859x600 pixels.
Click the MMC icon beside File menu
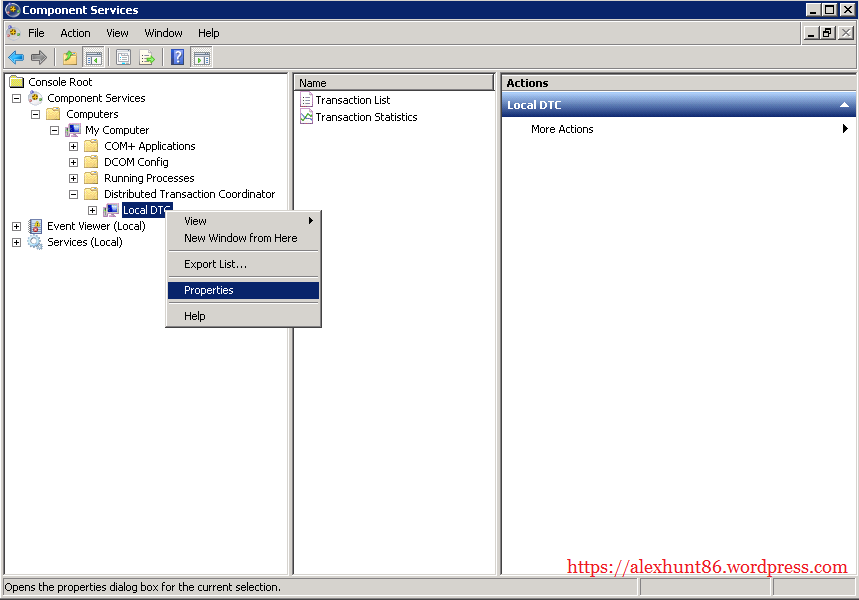[14, 33]
